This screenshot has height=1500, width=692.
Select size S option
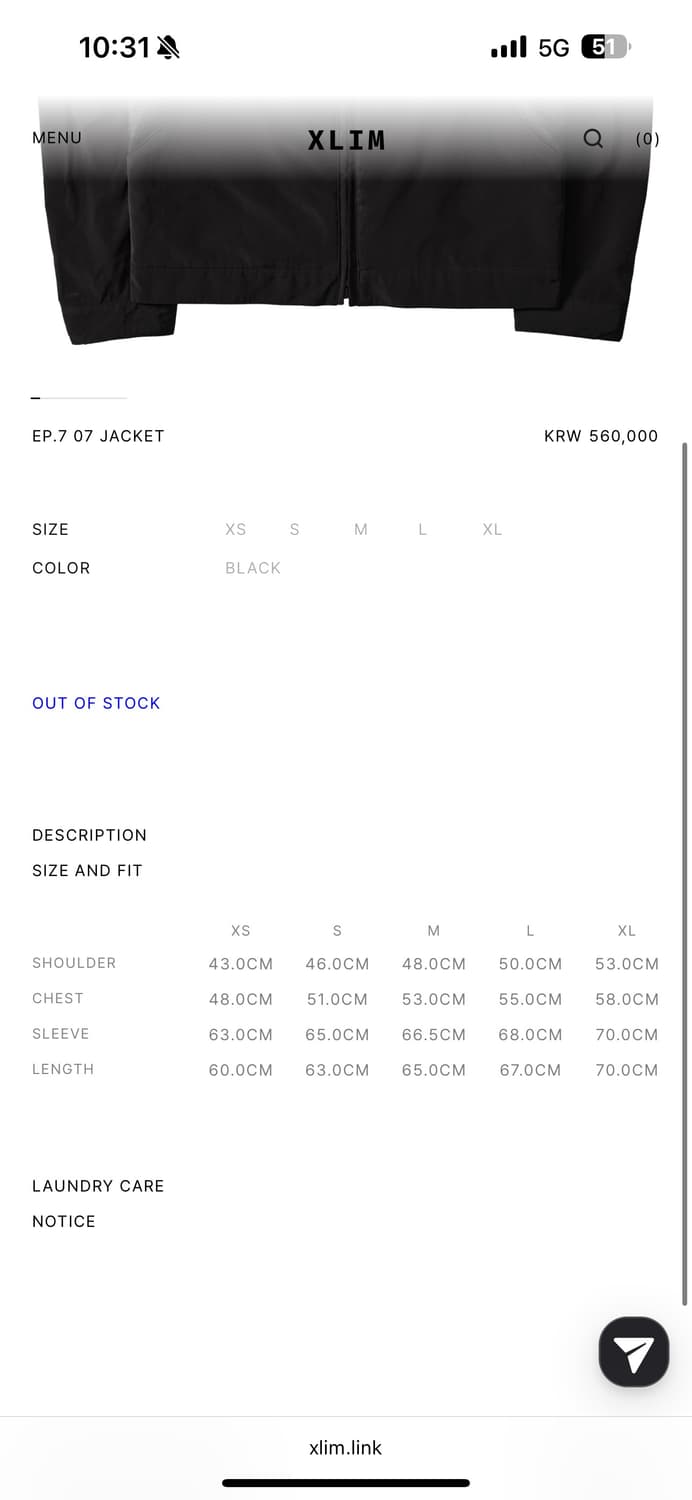[x=295, y=530]
